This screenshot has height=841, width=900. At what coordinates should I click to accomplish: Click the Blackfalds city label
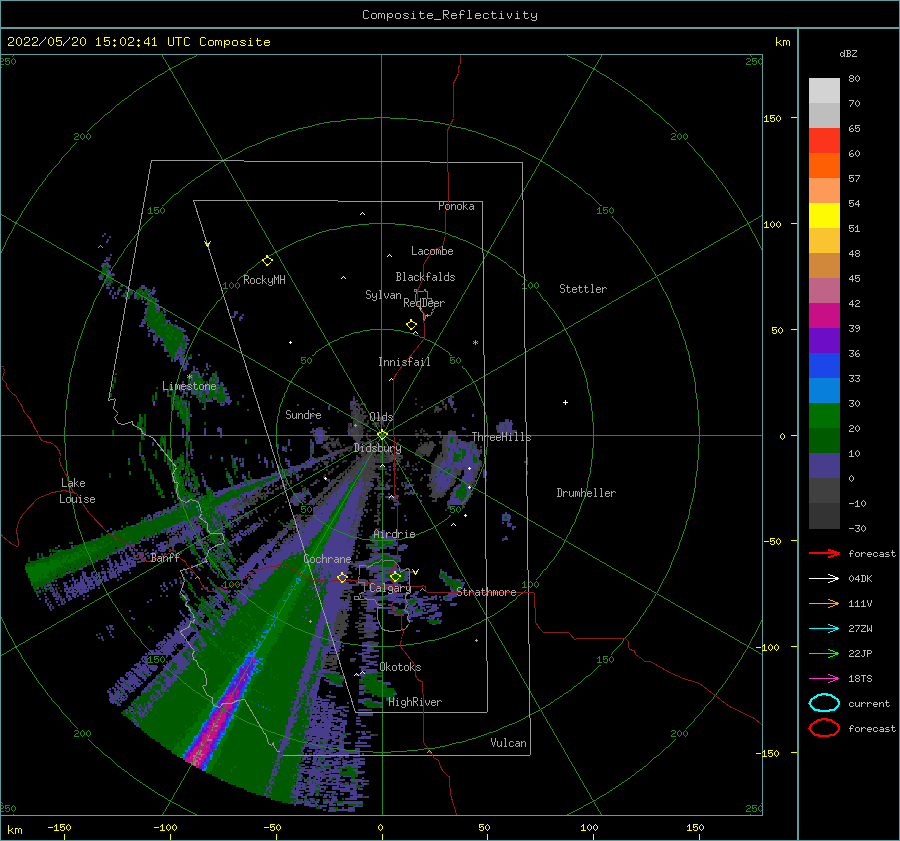[425, 277]
